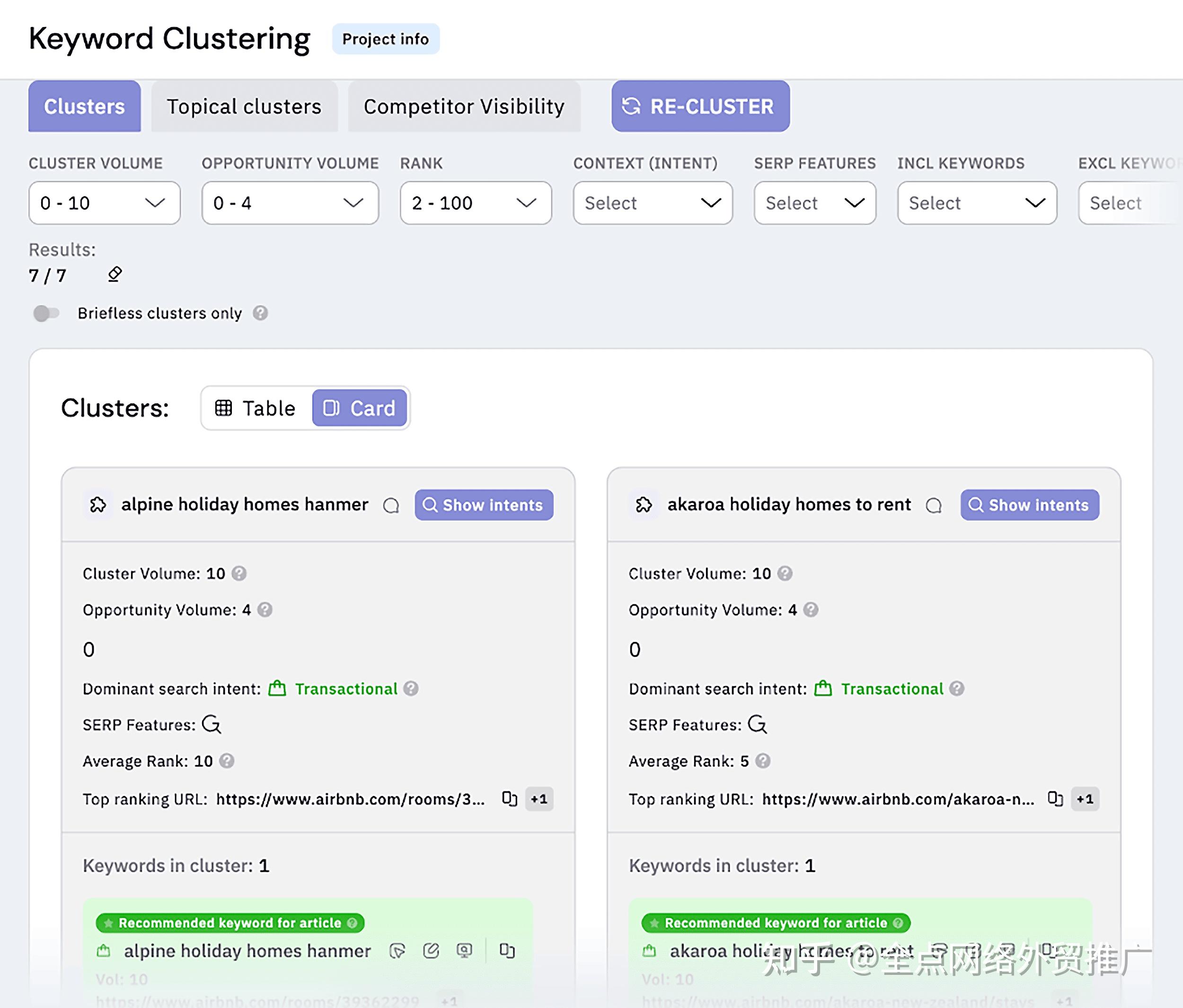Expand Opportunity Volume 0 - 4 dropdown
This screenshot has height=1008, width=1183.
pos(290,203)
